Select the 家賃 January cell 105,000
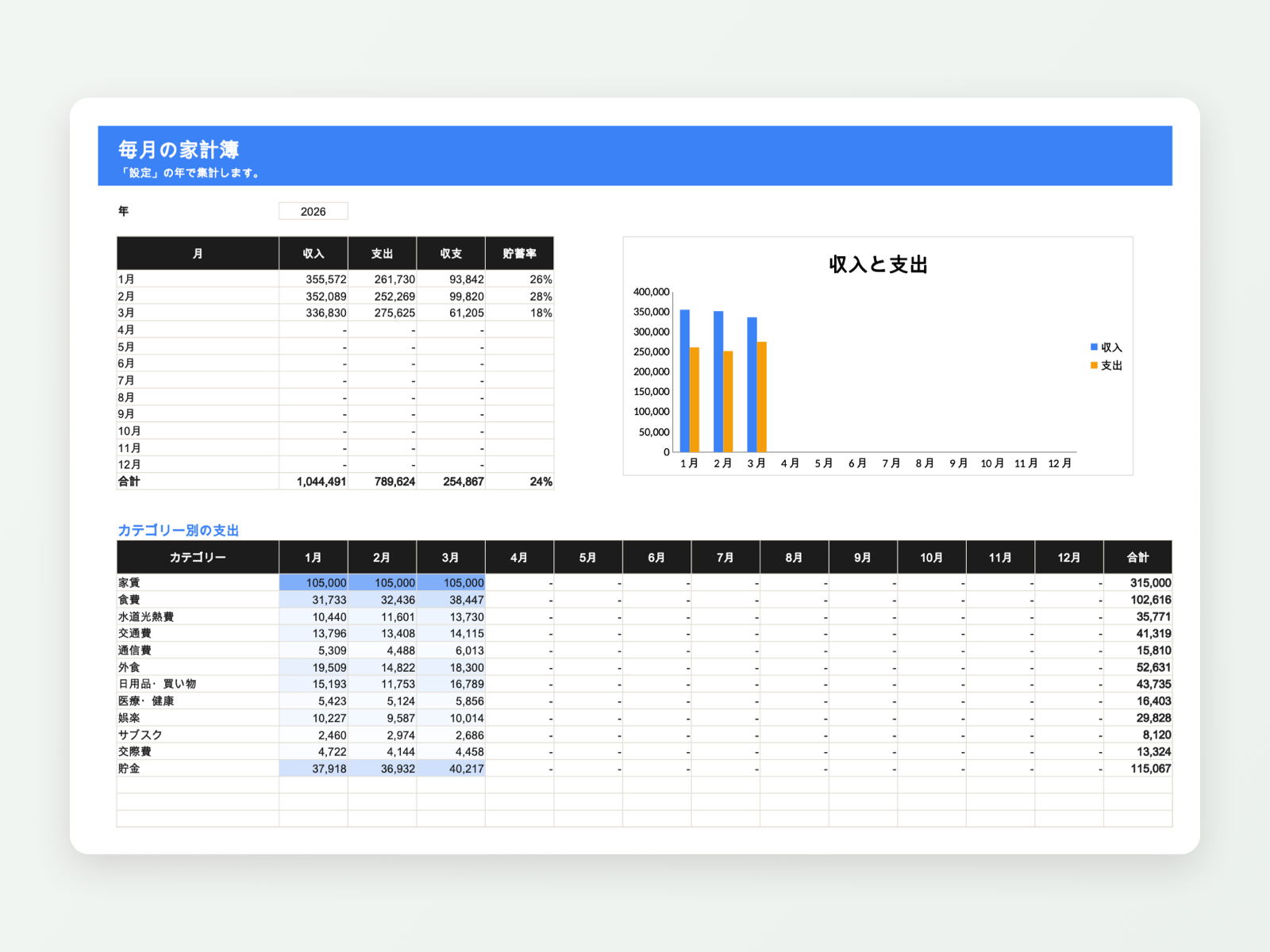 pyautogui.click(x=314, y=582)
